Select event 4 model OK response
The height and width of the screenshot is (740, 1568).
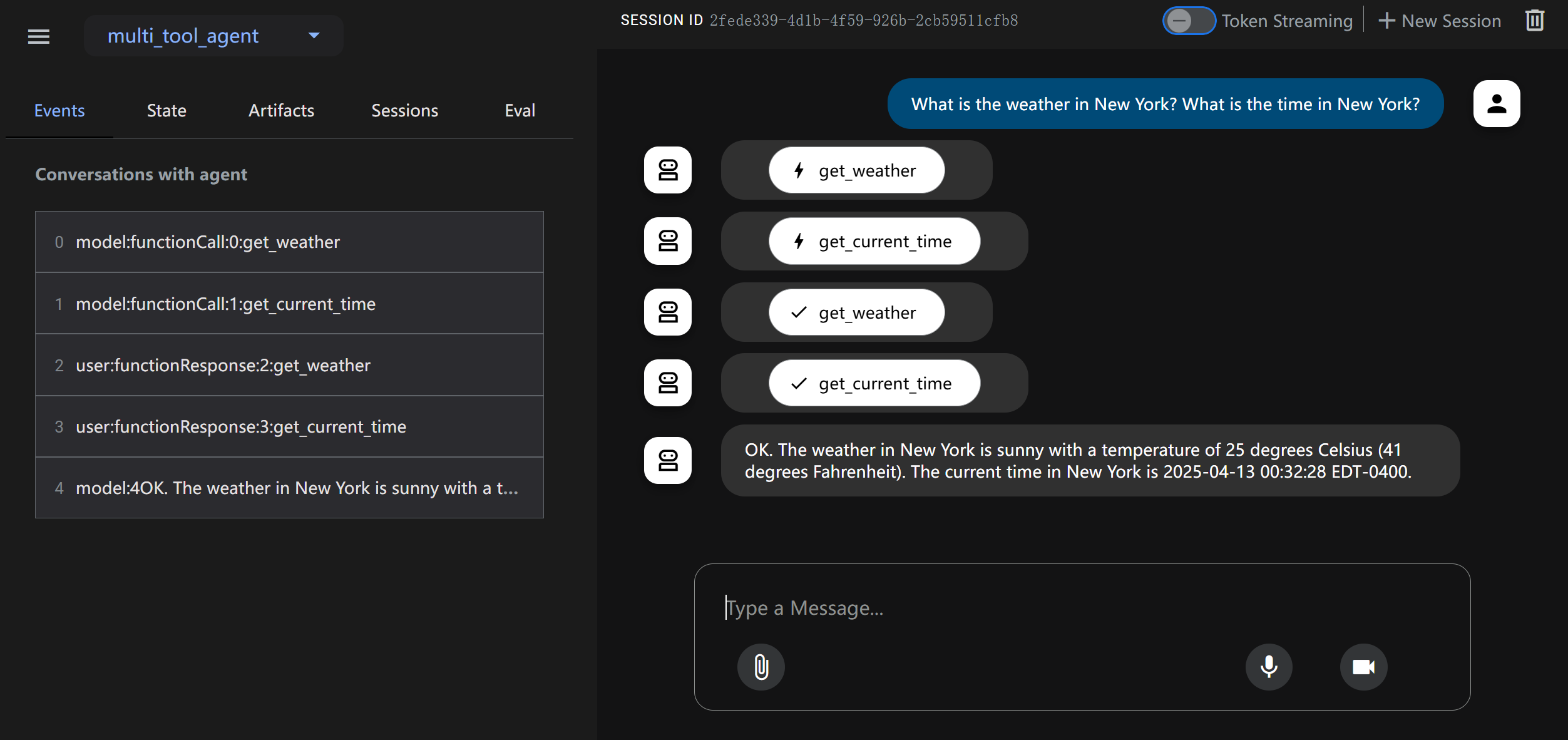point(289,488)
